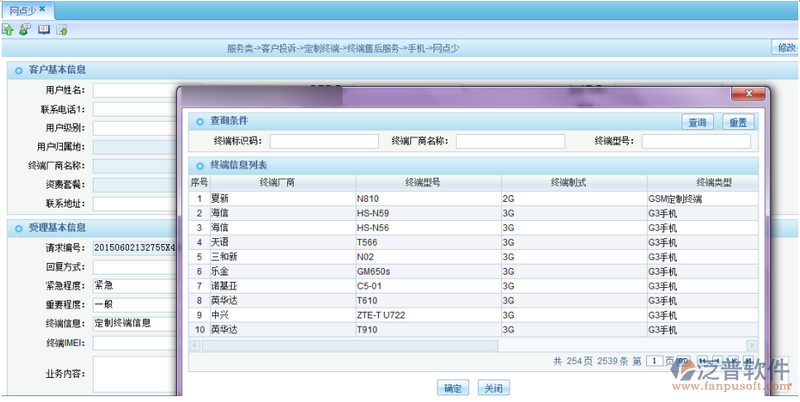
Task: Click the green up-arrow toolbar icon
Action: point(9,30)
